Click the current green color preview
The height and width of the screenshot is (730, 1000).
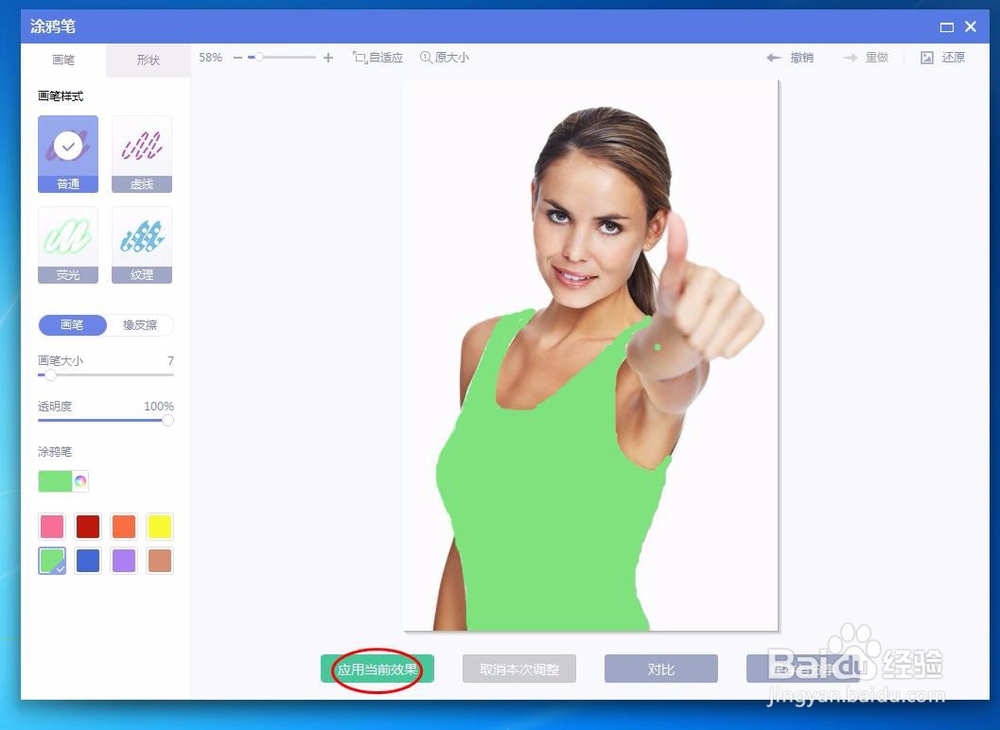[x=55, y=481]
